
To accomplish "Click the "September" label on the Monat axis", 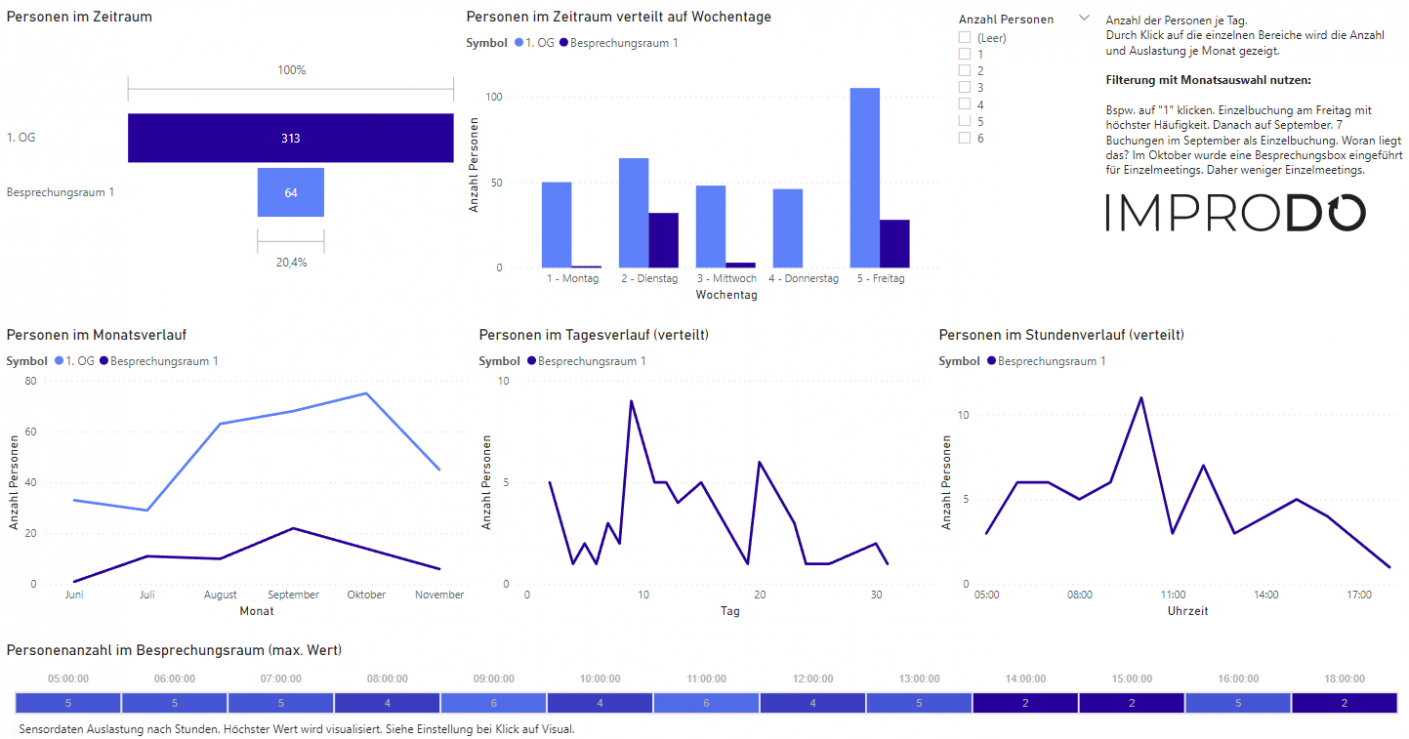I will click(x=293, y=595).
